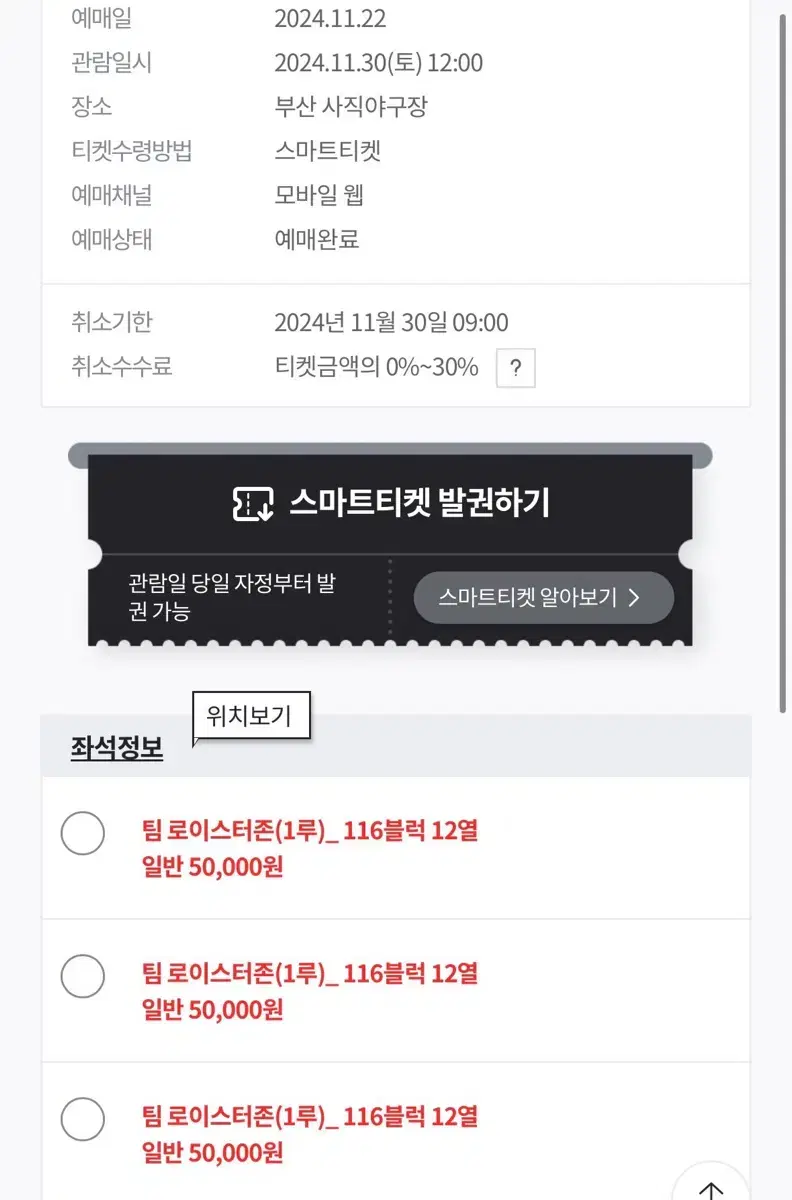Tap the ticket download icon on 스마트티켓 발권하기
Screen dimensions: 792x1200
coord(253,503)
